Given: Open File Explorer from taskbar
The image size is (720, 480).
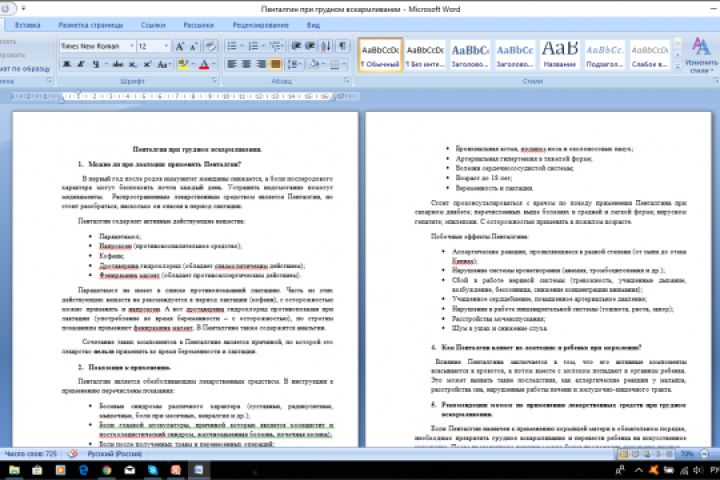Looking at the screenshot, I should click(x=14, y=470).
